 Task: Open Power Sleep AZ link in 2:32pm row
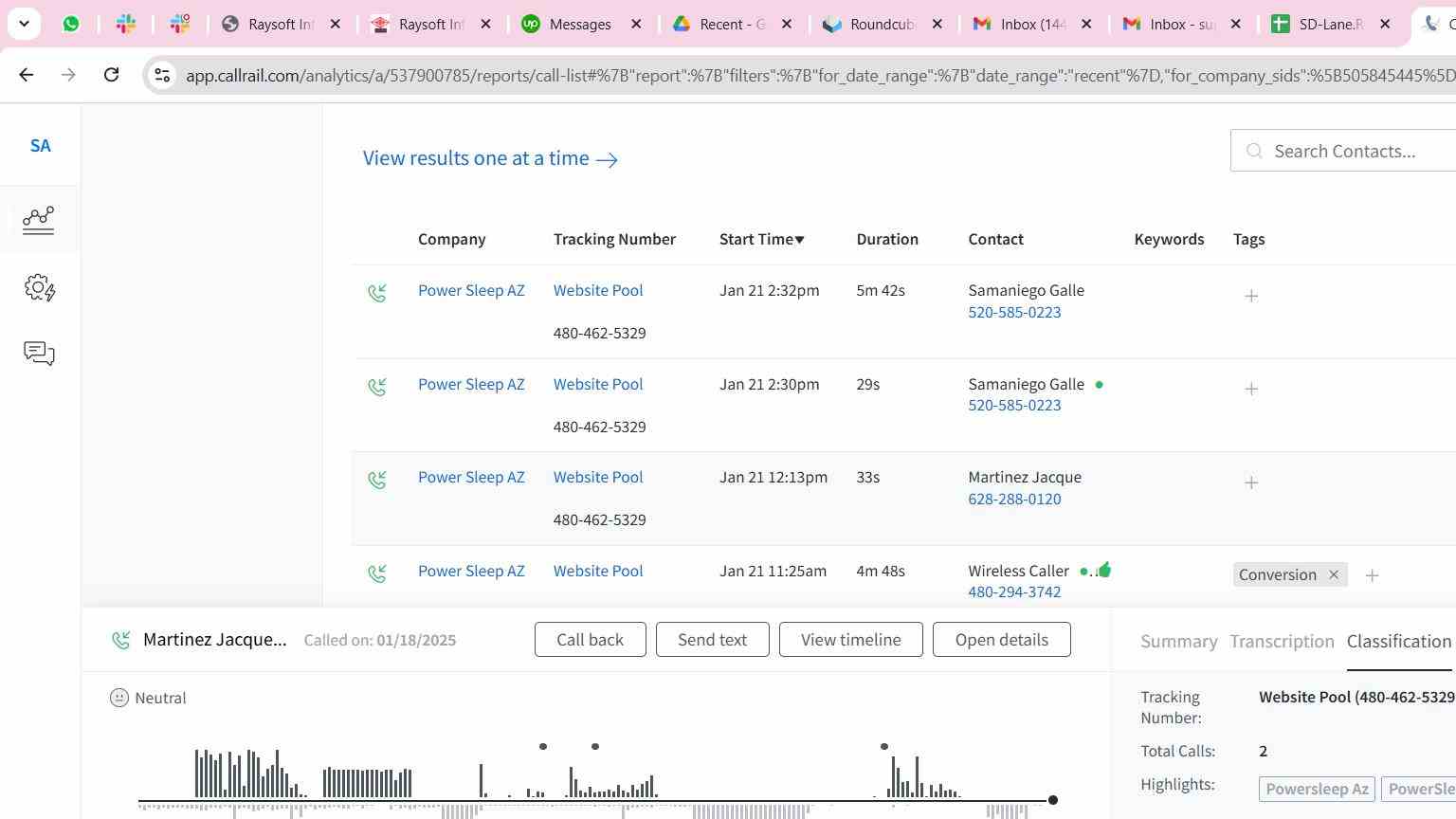(471, 290)
